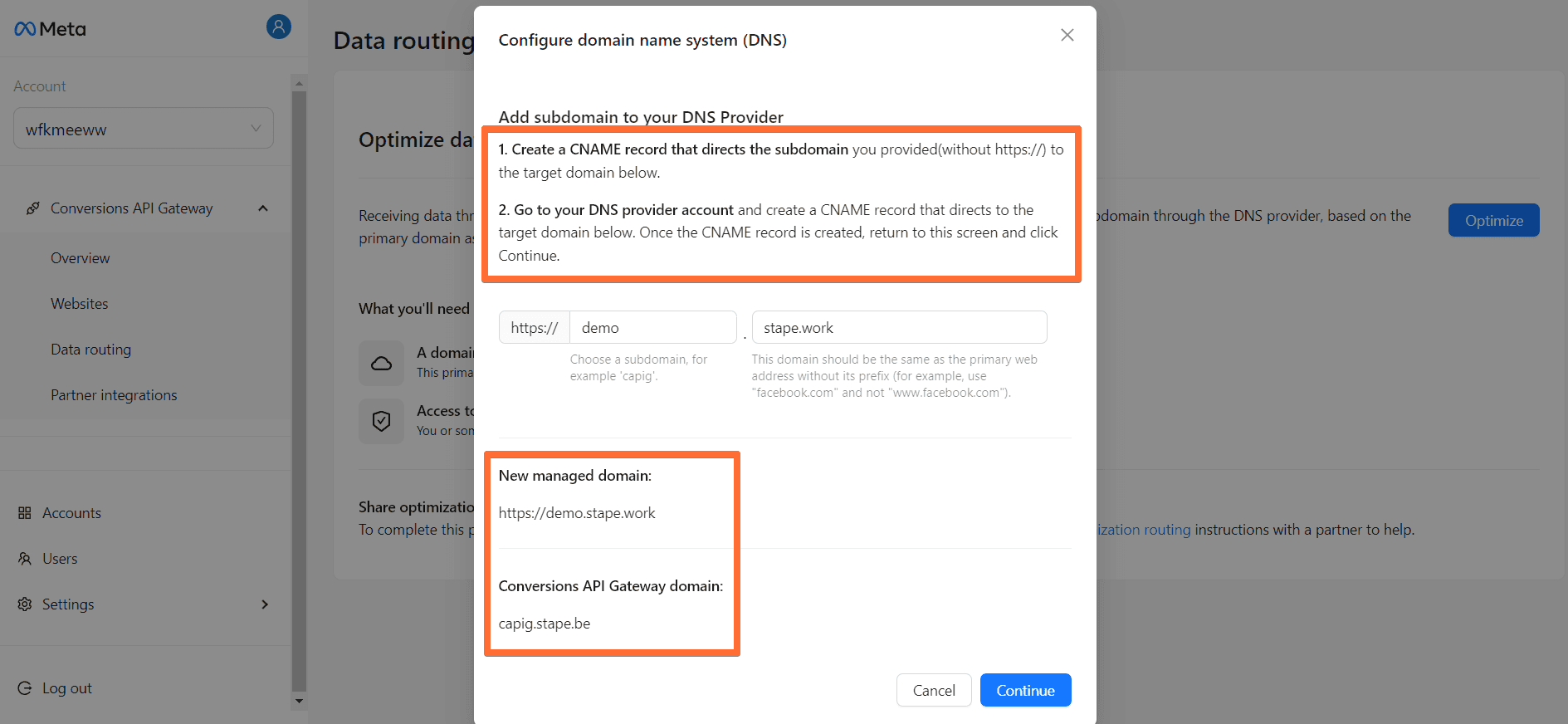1568x724 pixels.
Task: Expand the Settings submenu arrow
Action: [265, 604]
